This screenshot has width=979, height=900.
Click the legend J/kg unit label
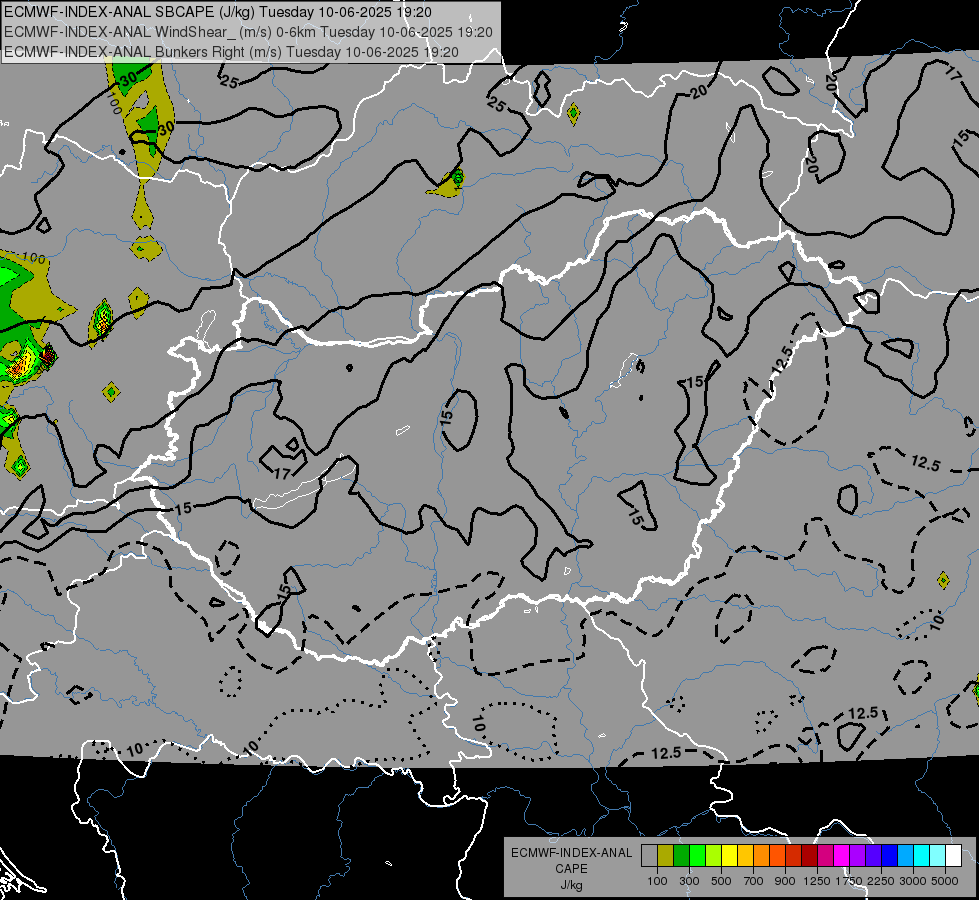tap(571, 885)
